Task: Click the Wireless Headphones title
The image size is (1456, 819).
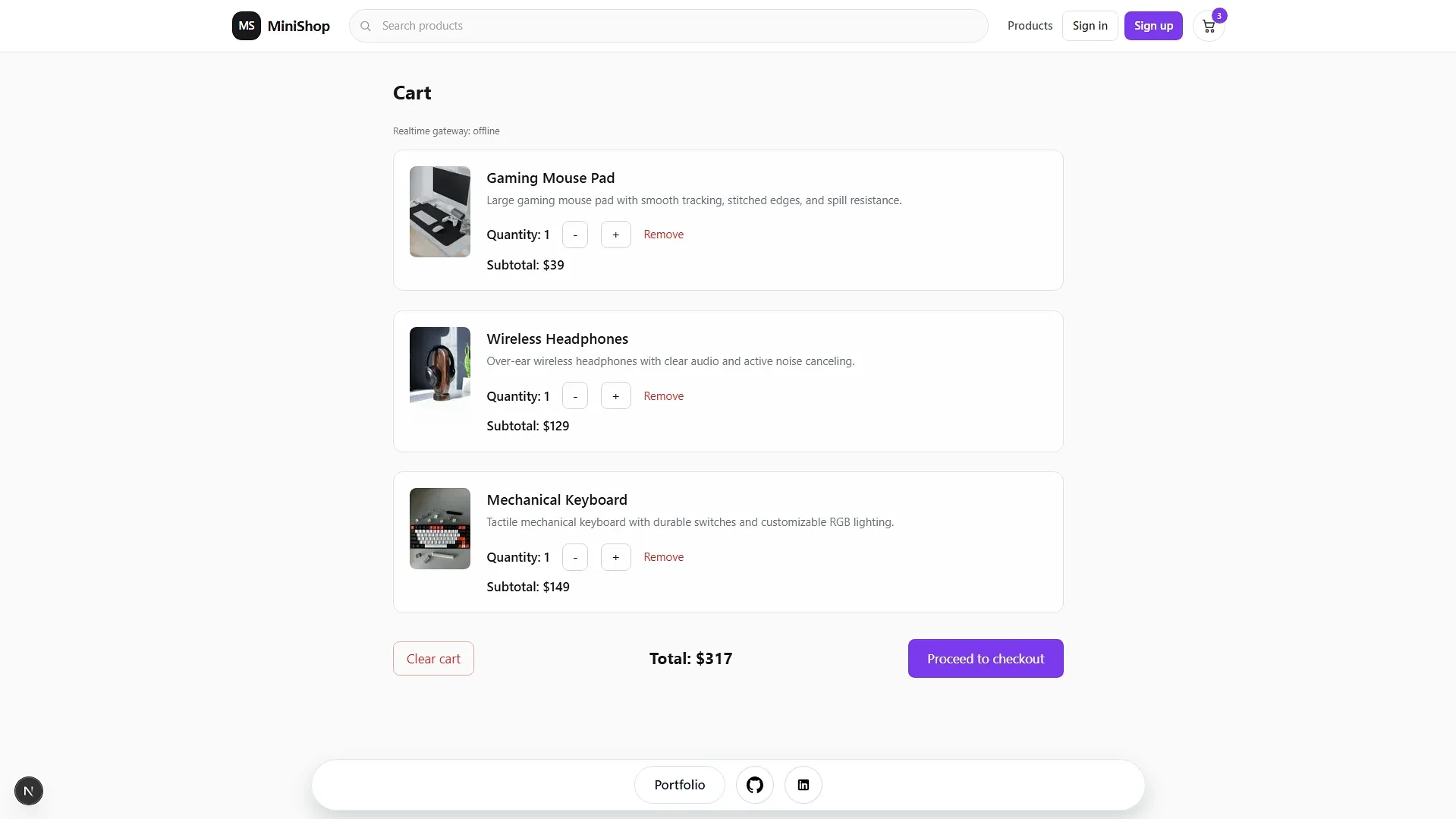Action: pyautogui.click(x=558, y=339)
